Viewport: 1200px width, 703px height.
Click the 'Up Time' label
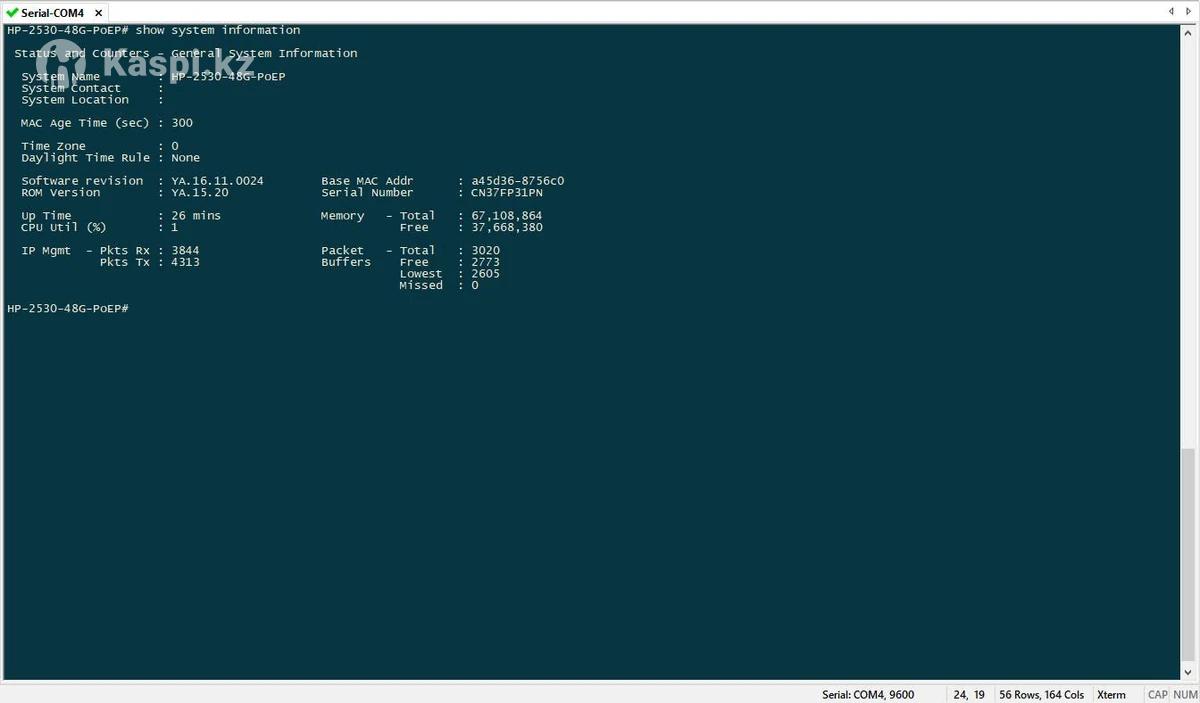pos(46,216)
